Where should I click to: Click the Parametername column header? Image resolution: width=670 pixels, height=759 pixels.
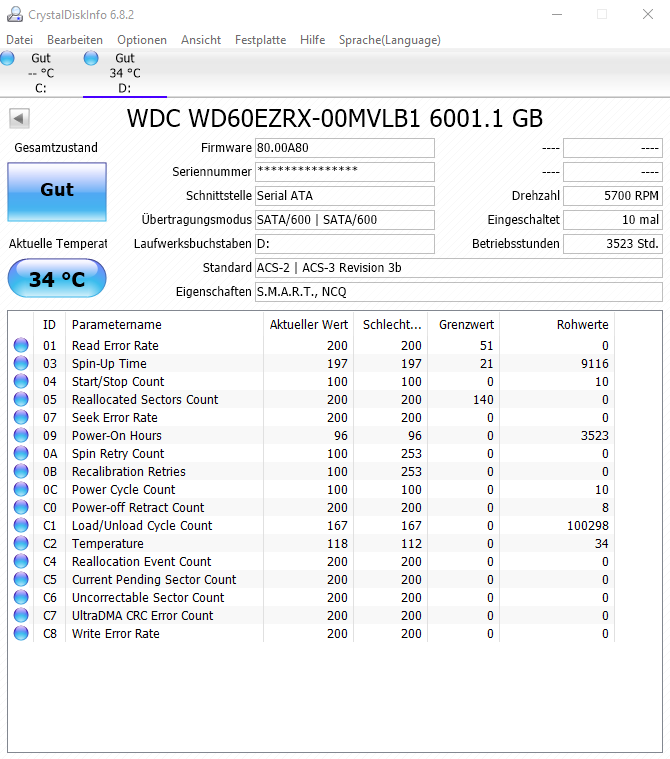pyautogui.click(x=165, y=324)
